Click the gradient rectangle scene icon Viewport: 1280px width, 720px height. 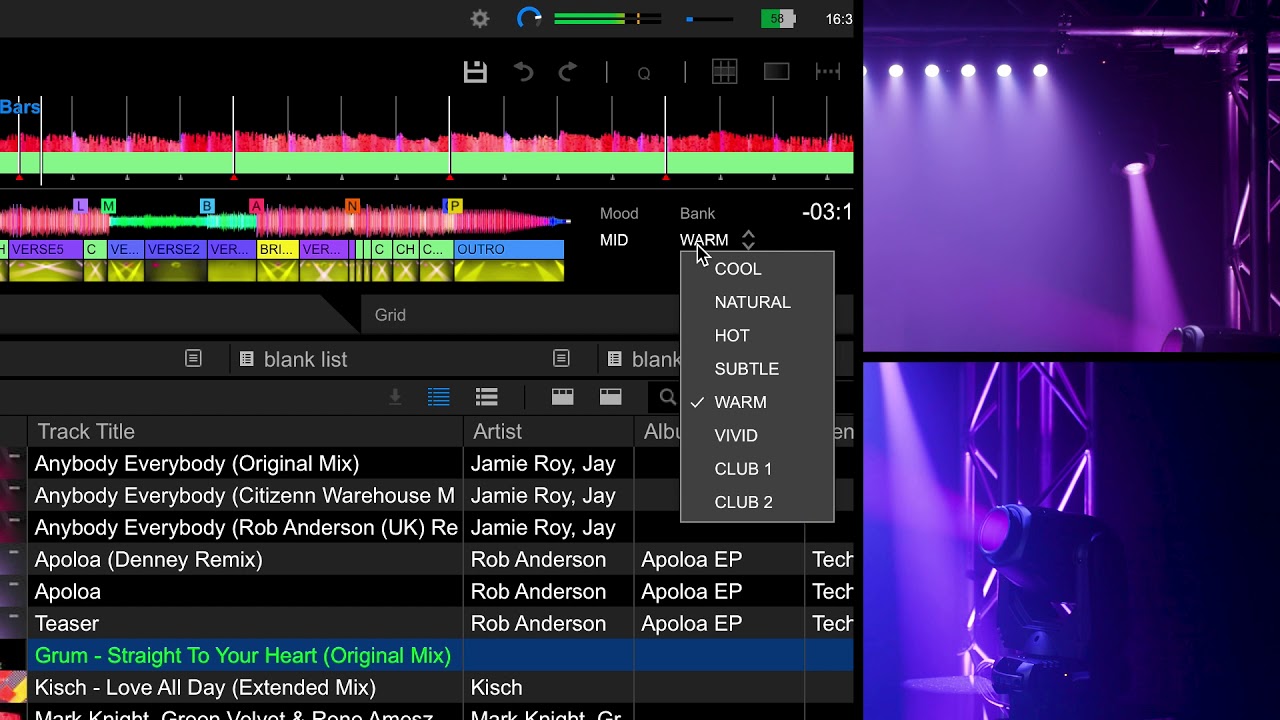pyautogui.click(x=776, y=72)
